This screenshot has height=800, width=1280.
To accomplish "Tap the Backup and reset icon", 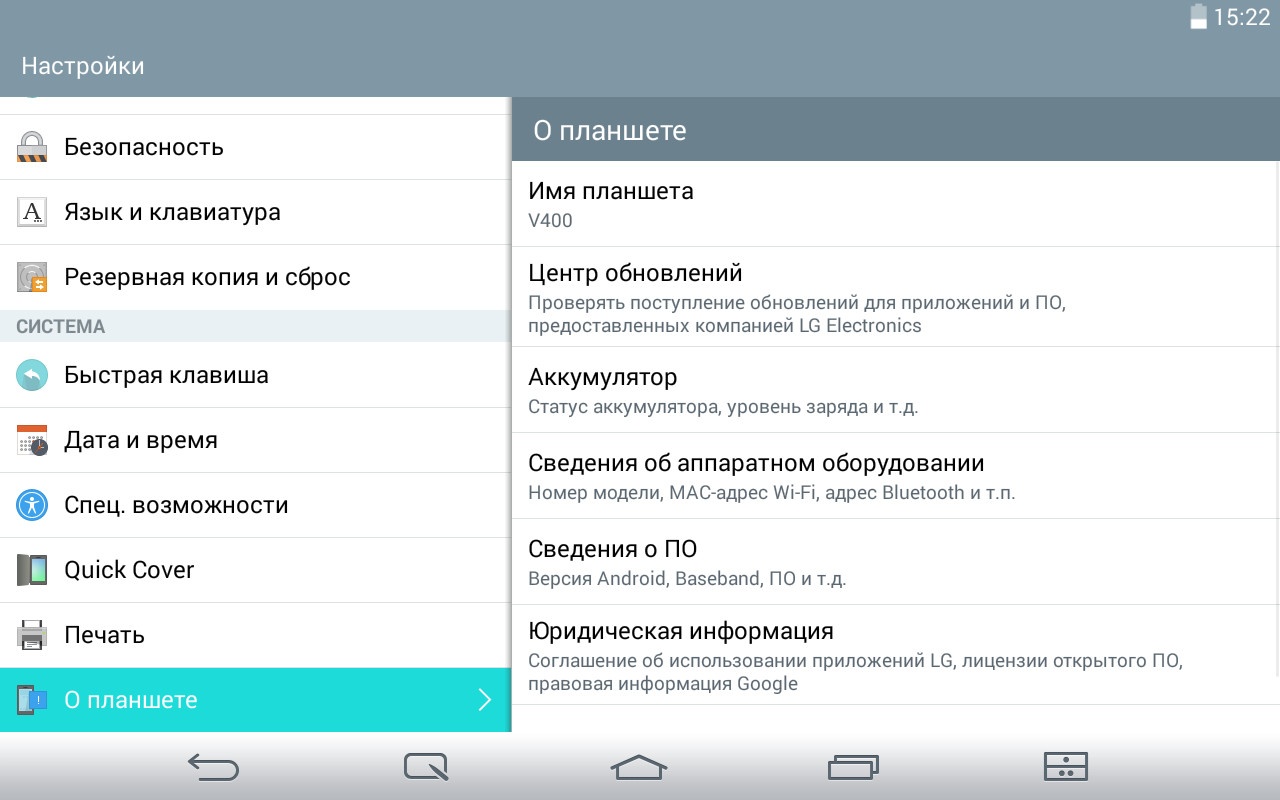I will click(x=32, y=277).
